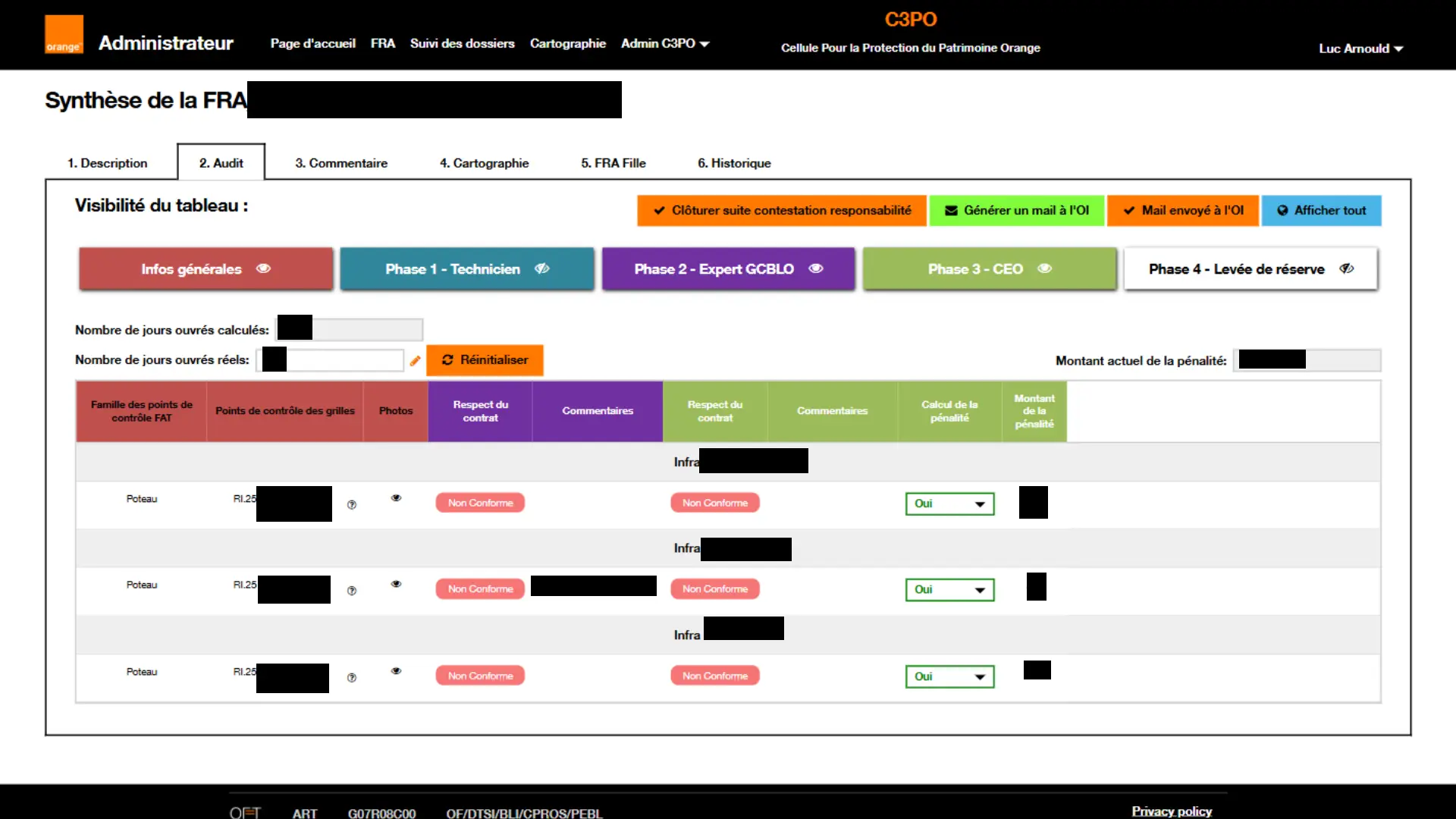The image size is (1456, 819).
Task: Open photo eye icon in third Poteau row
Action: pyautogui.click(x=396, y=671)
